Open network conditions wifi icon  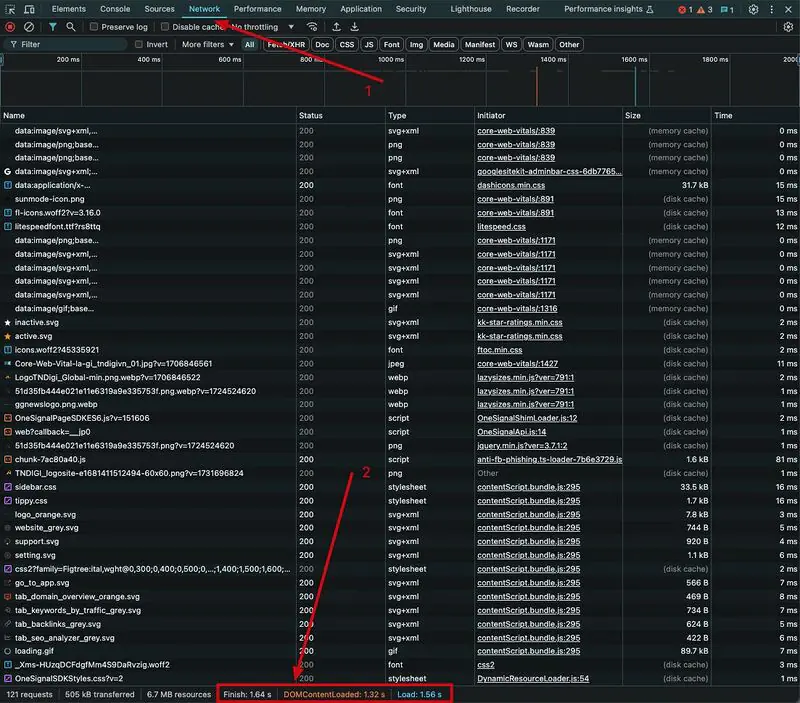tap(312, 27)
